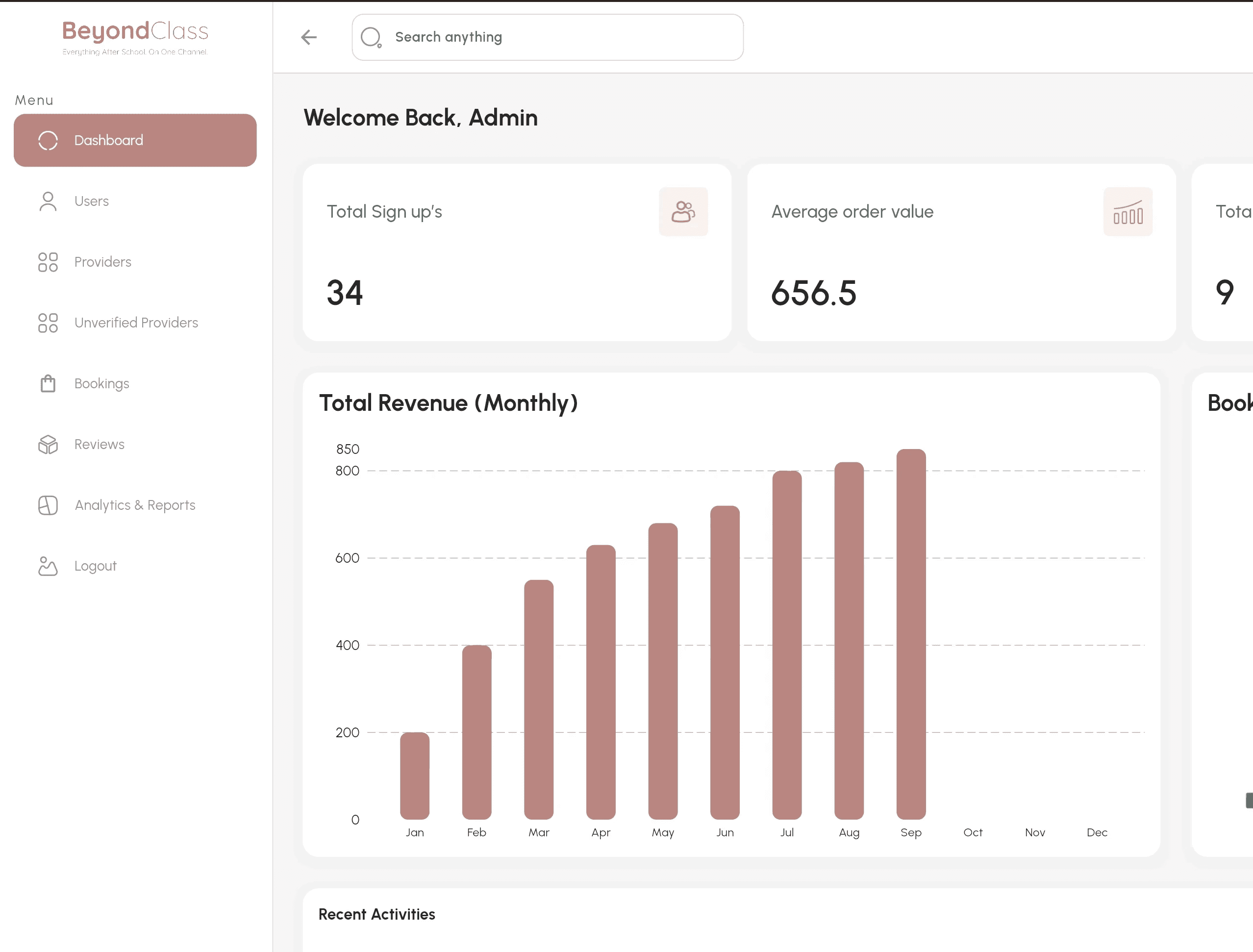The width and height of the screenshot is (1253, 952).
Task: Click the Average order value chart icon
Action: click(1127, 211)
